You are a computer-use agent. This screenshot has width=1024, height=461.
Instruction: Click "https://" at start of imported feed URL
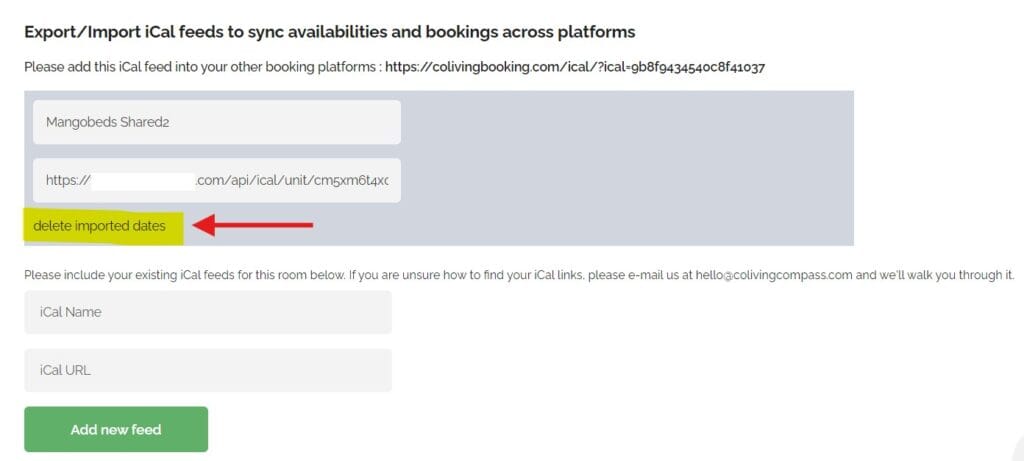tap(68, 181)
